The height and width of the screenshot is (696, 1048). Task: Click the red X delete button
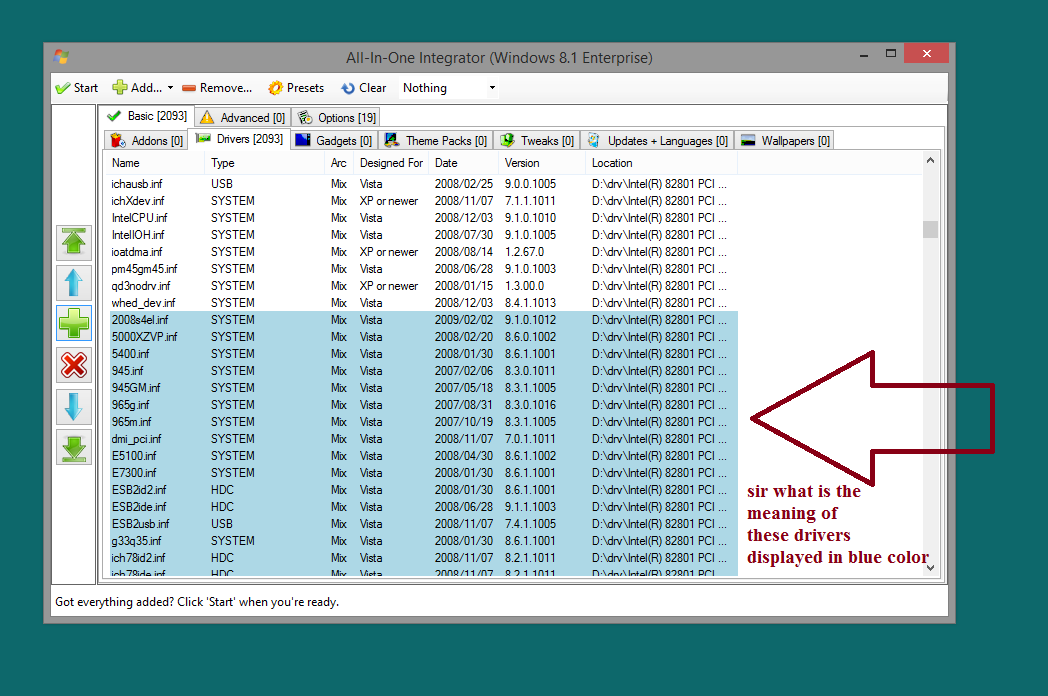pyautogui.click(x=74, y=365)
